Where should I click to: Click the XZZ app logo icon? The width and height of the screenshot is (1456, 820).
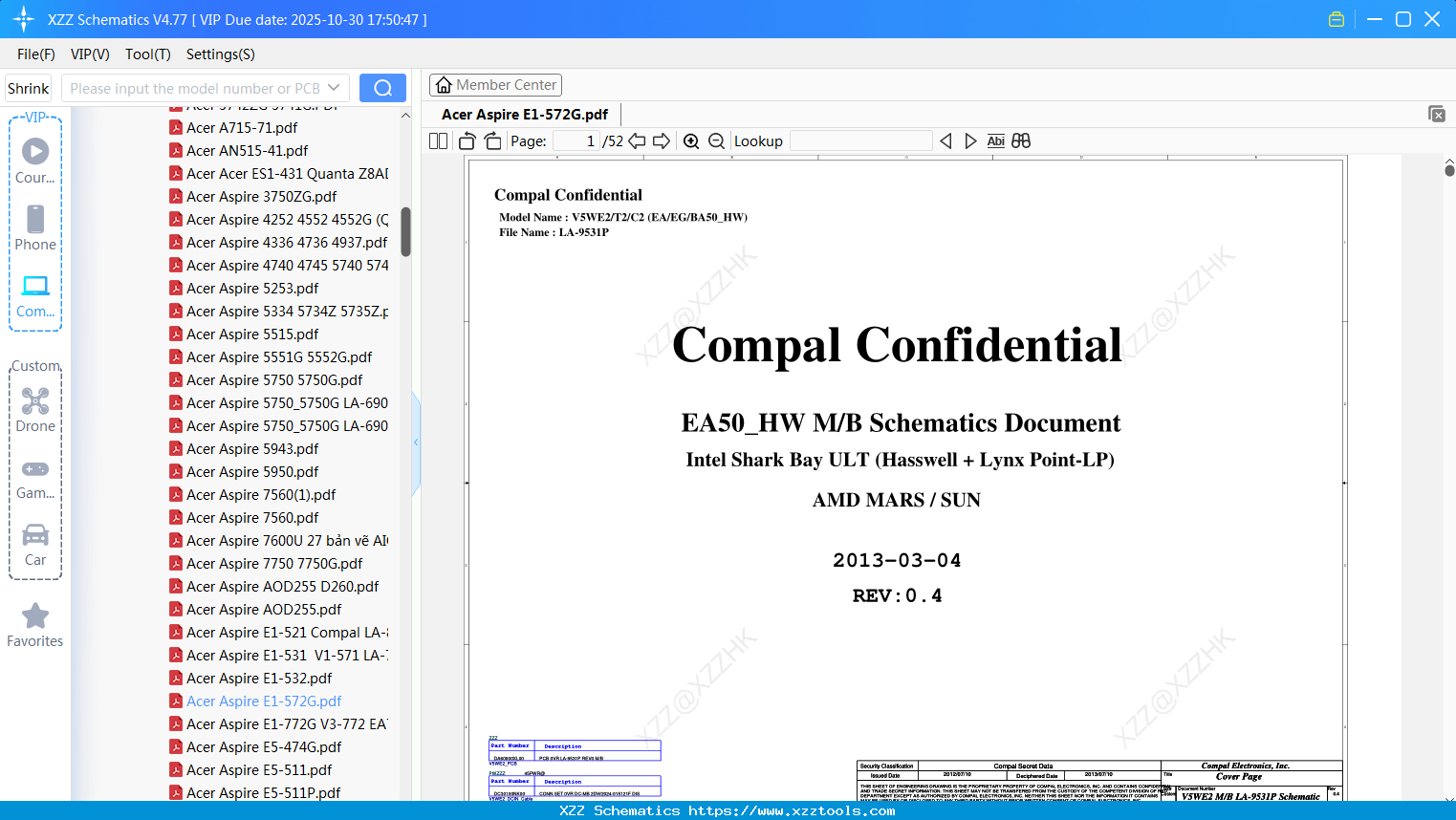pyautogui.click(x=24, y=19)
